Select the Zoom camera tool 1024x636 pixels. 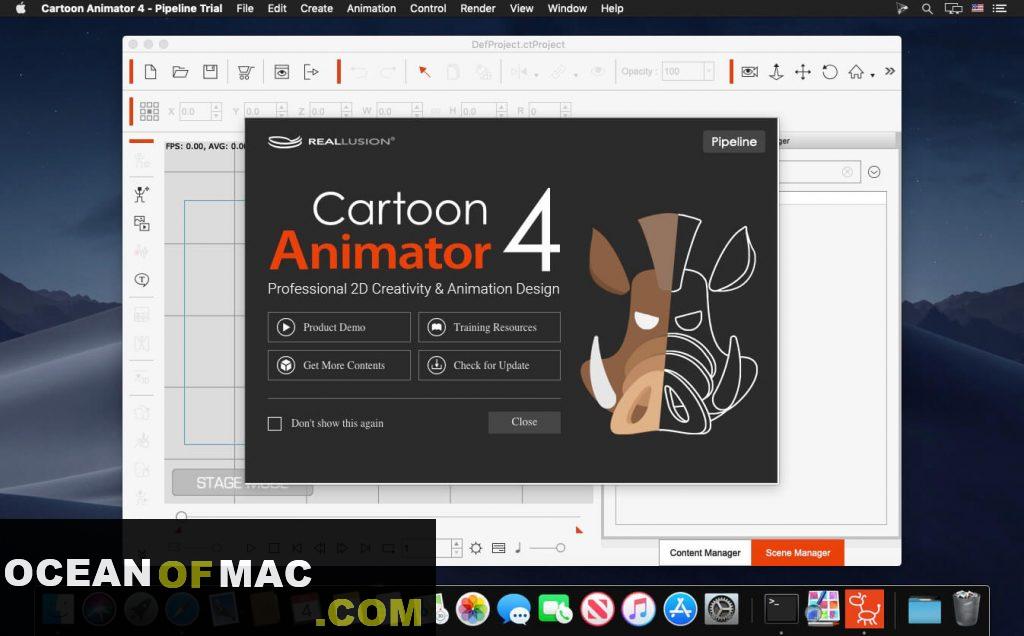point(776,72)
